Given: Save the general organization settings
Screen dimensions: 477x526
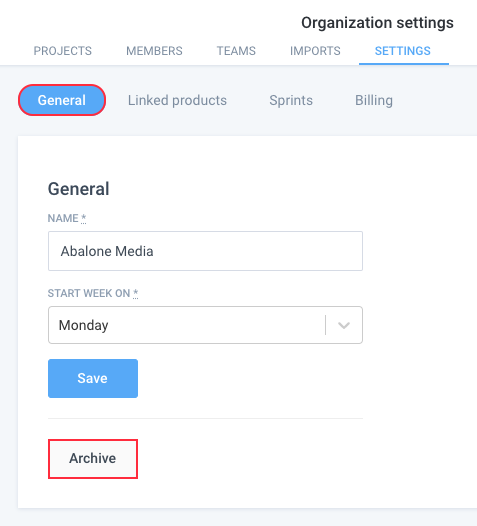Looking at the screenshot, I should 93,378.
